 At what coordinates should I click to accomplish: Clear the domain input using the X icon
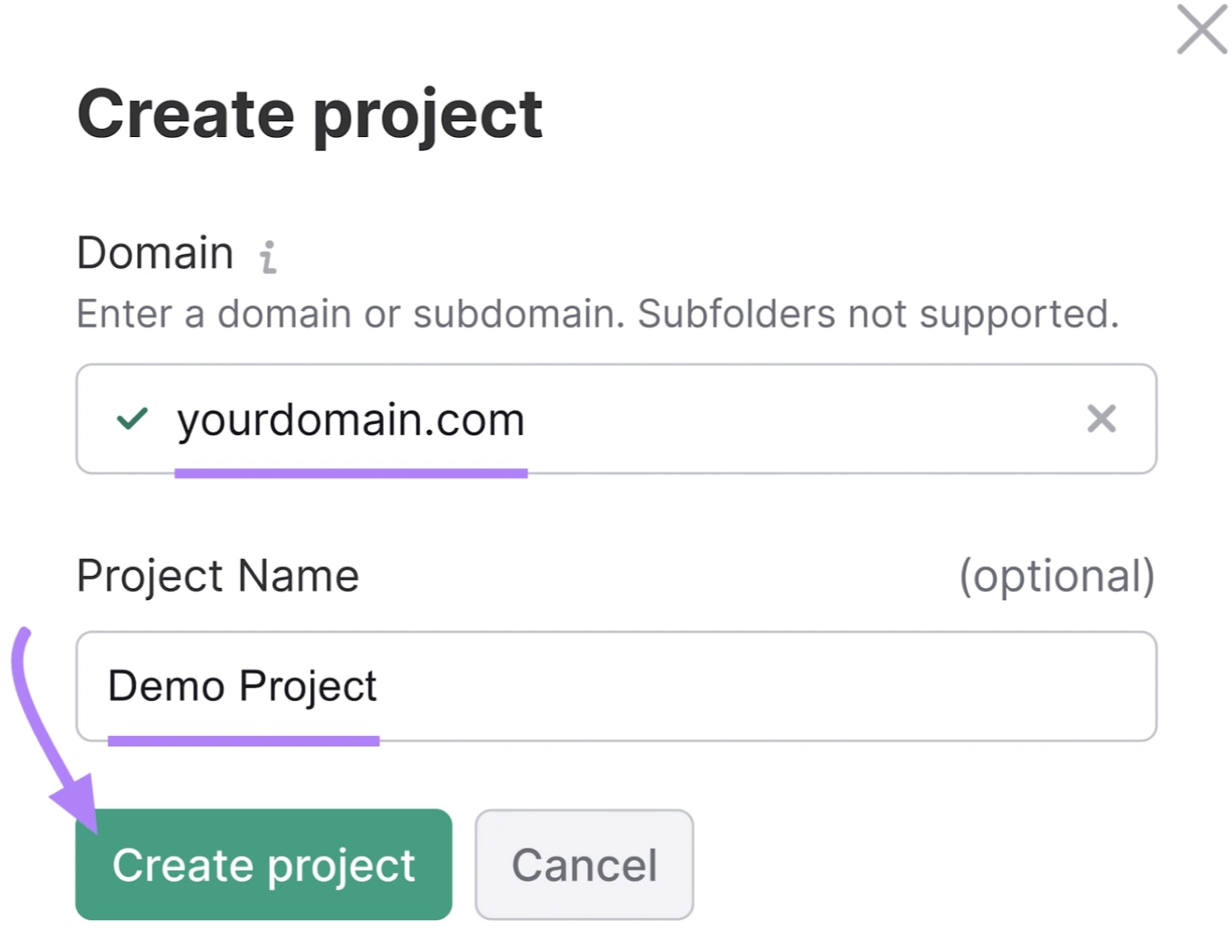point(1102,418)
